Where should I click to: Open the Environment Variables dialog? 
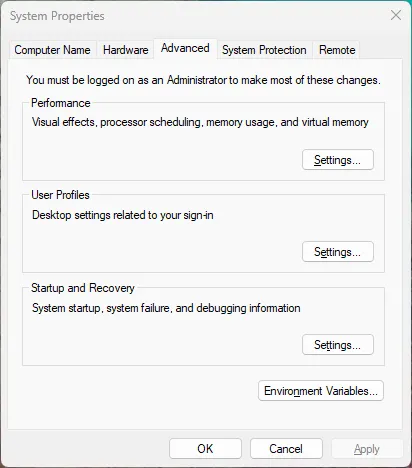click(321, 391)
